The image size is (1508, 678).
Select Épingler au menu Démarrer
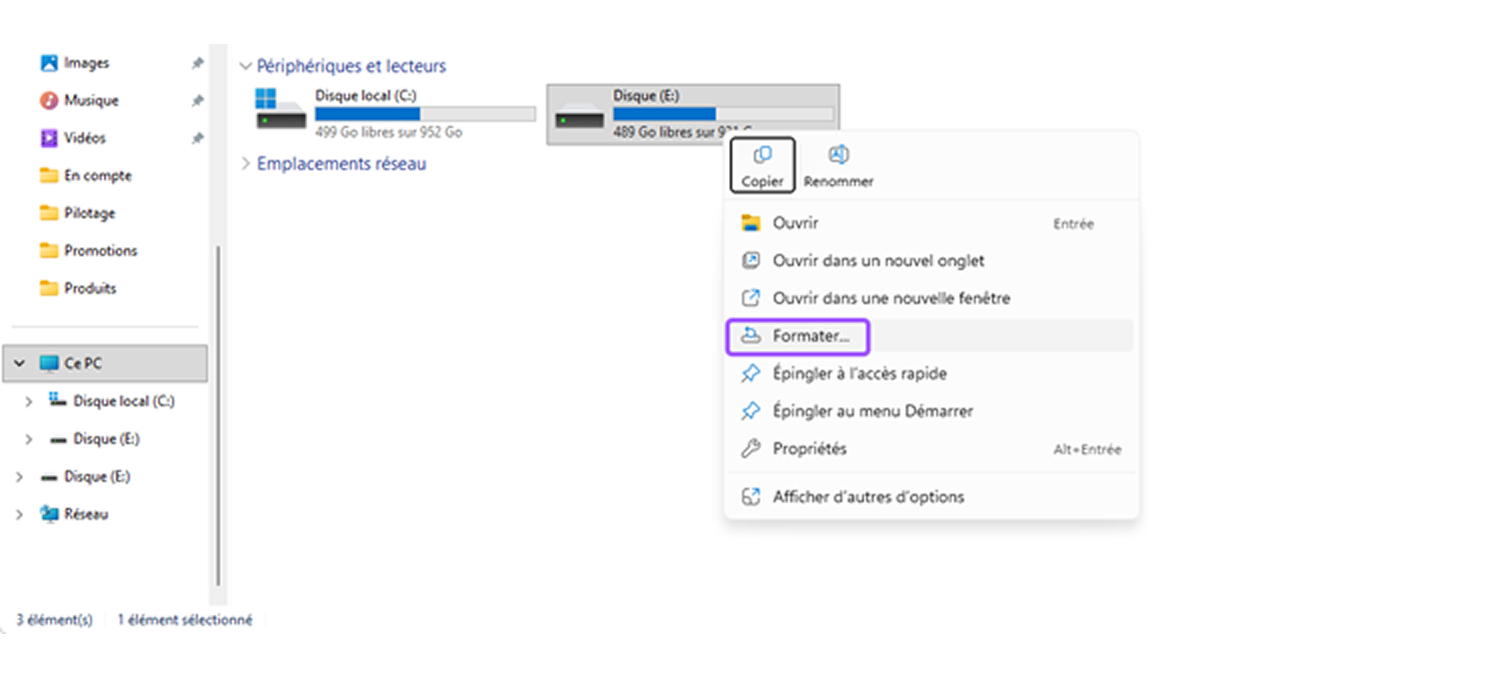pos(872,411)
